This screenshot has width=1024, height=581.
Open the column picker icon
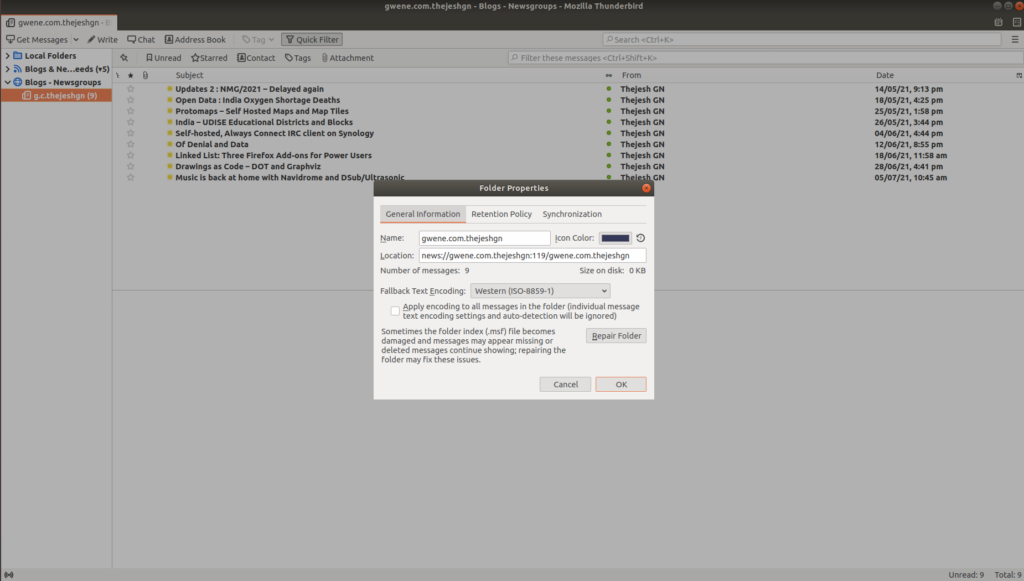(1019, 75)
